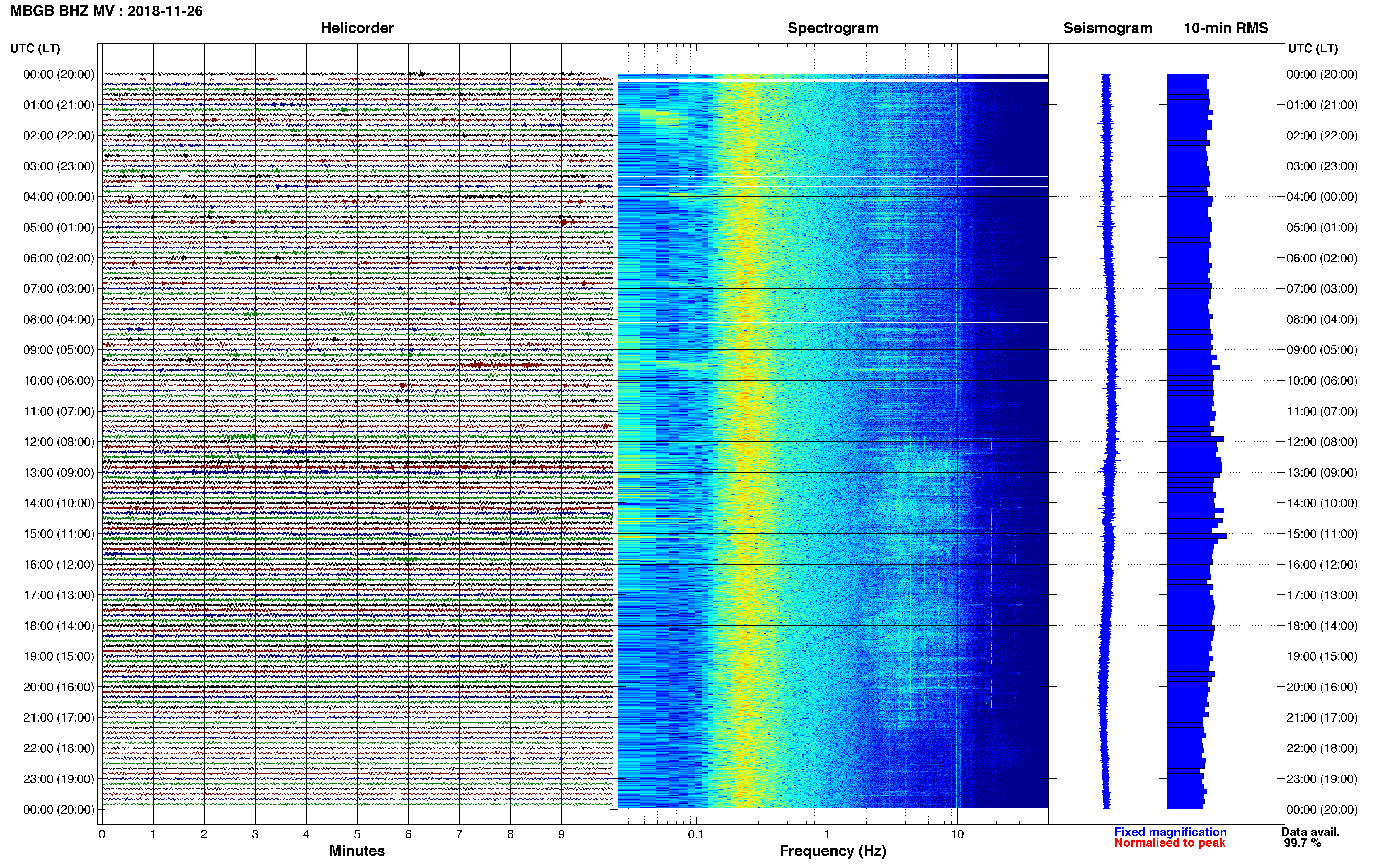Select the 03:00 (23:00) label beside the helicorder
1389x868 pixels.
point(59,166)
